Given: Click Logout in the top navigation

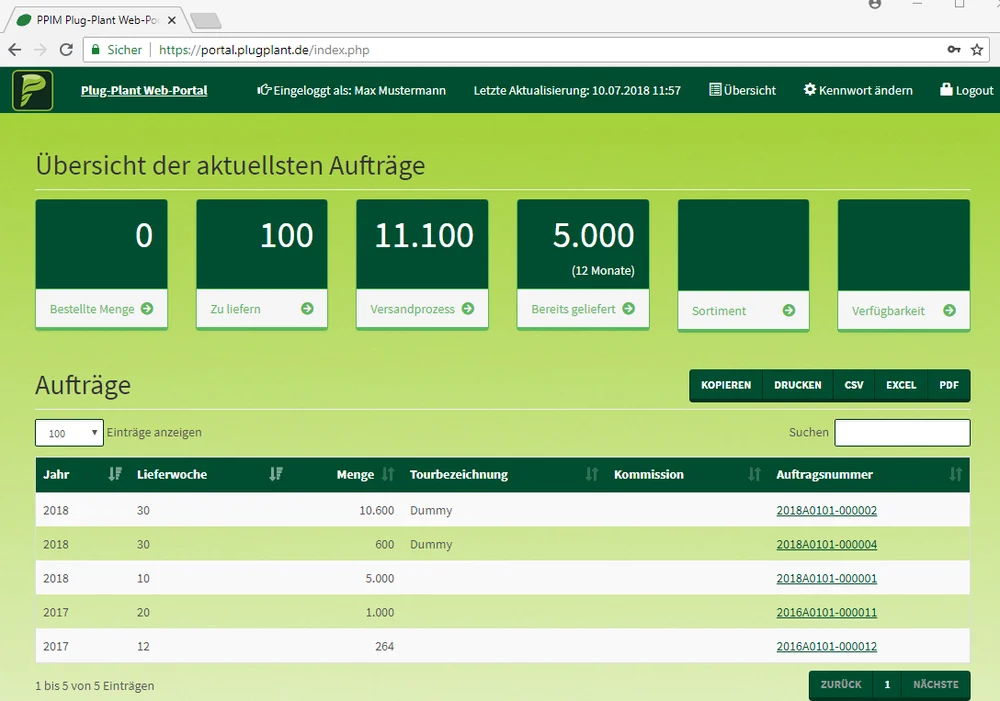Looking at the screenshot, I should tap(967, 90).
